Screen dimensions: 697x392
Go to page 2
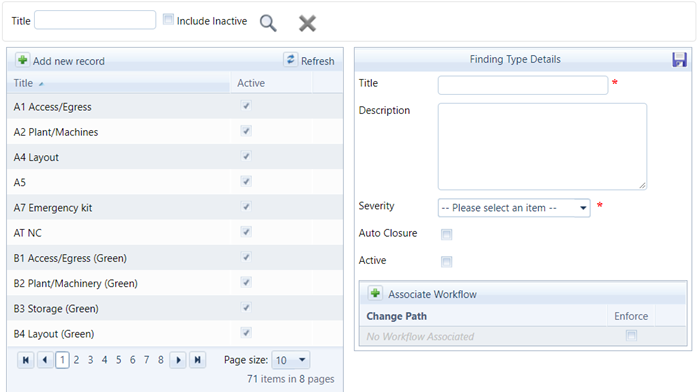point(76,360)
